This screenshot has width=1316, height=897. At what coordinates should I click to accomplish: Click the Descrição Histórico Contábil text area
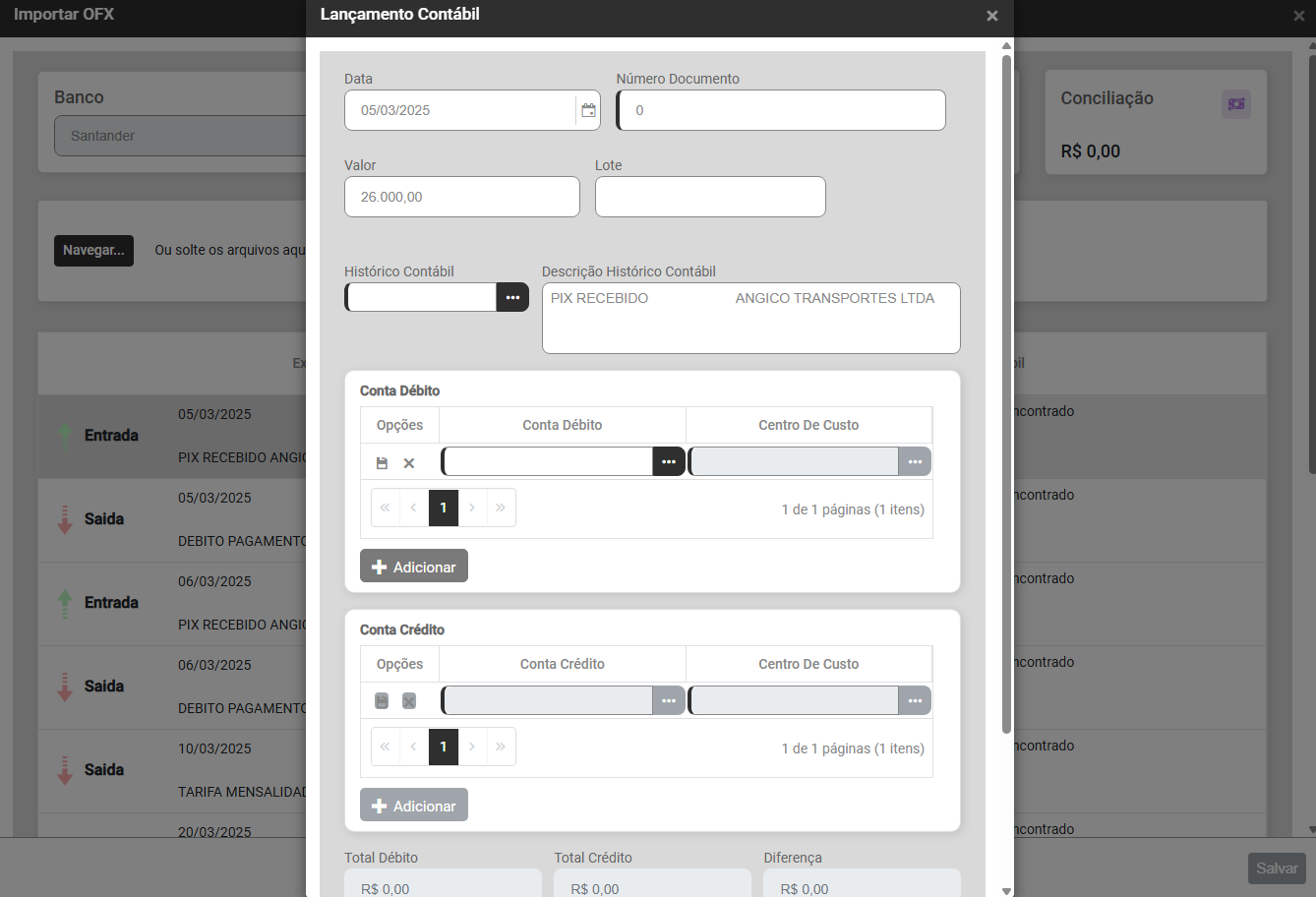pos(750,325)
